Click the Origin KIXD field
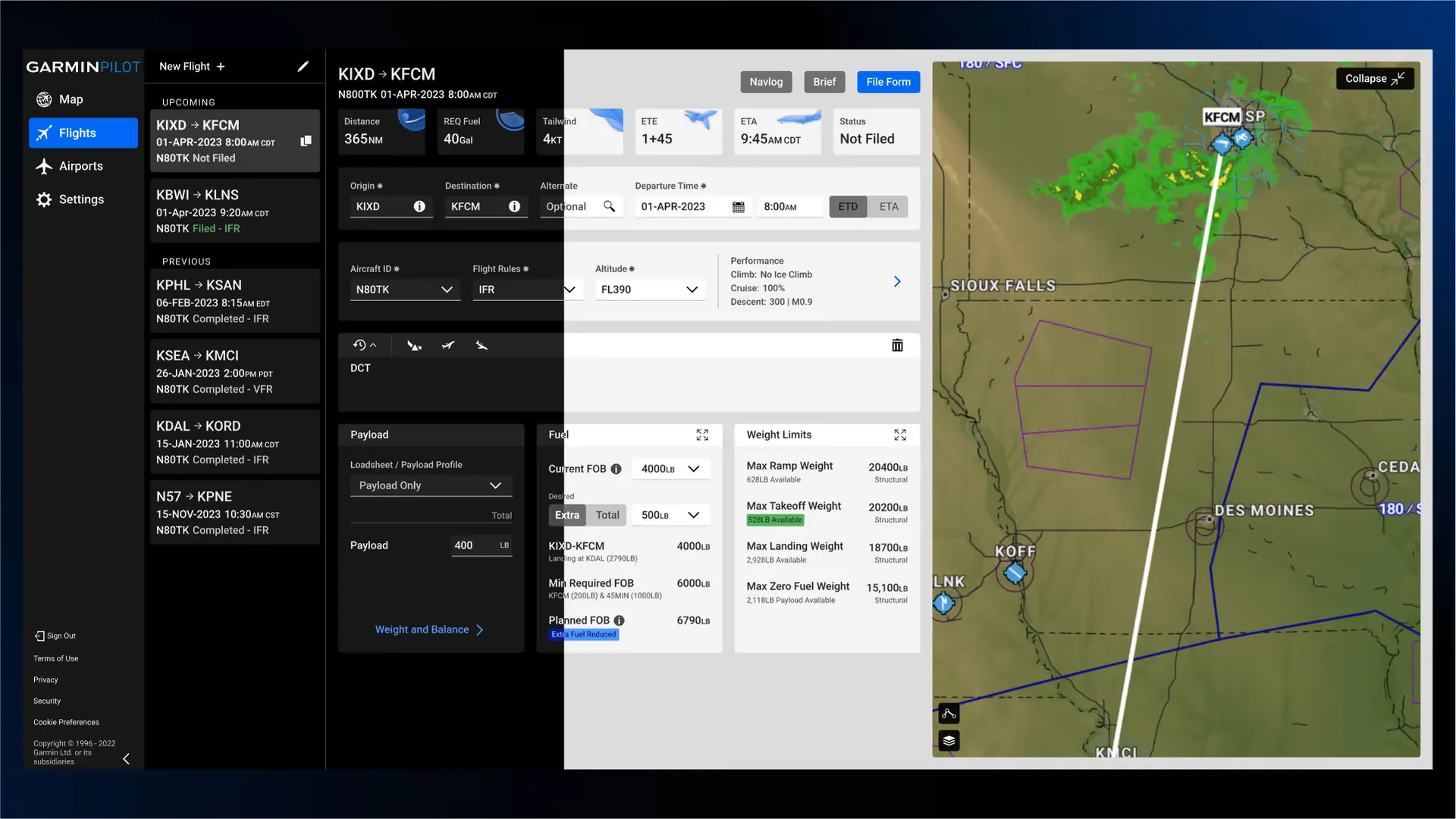 click(x=391, y=206)
